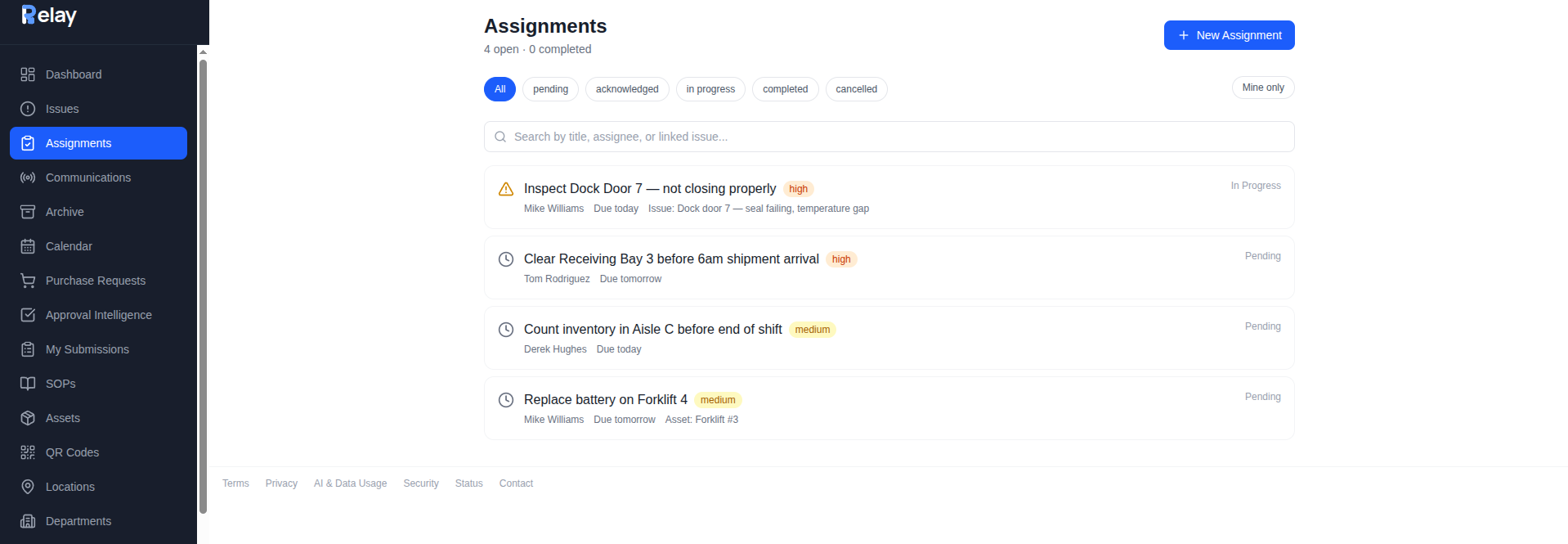Navigate to Approval Intelligence
This screenshot has width=1568, height=544.
tap(98, 315)
